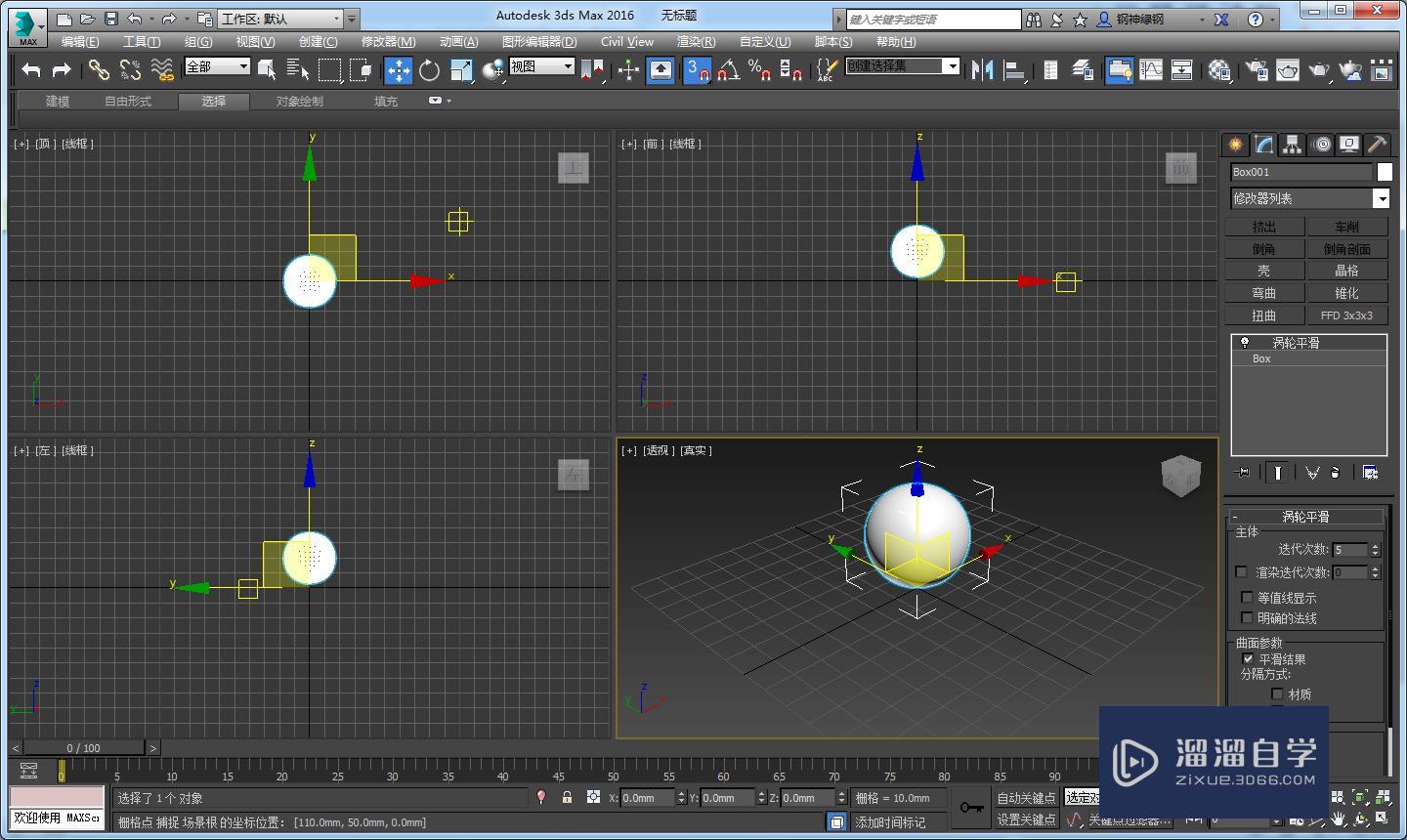Apply the 弯曲 modifier button

pyautogui.click(x=1264, y=293)
